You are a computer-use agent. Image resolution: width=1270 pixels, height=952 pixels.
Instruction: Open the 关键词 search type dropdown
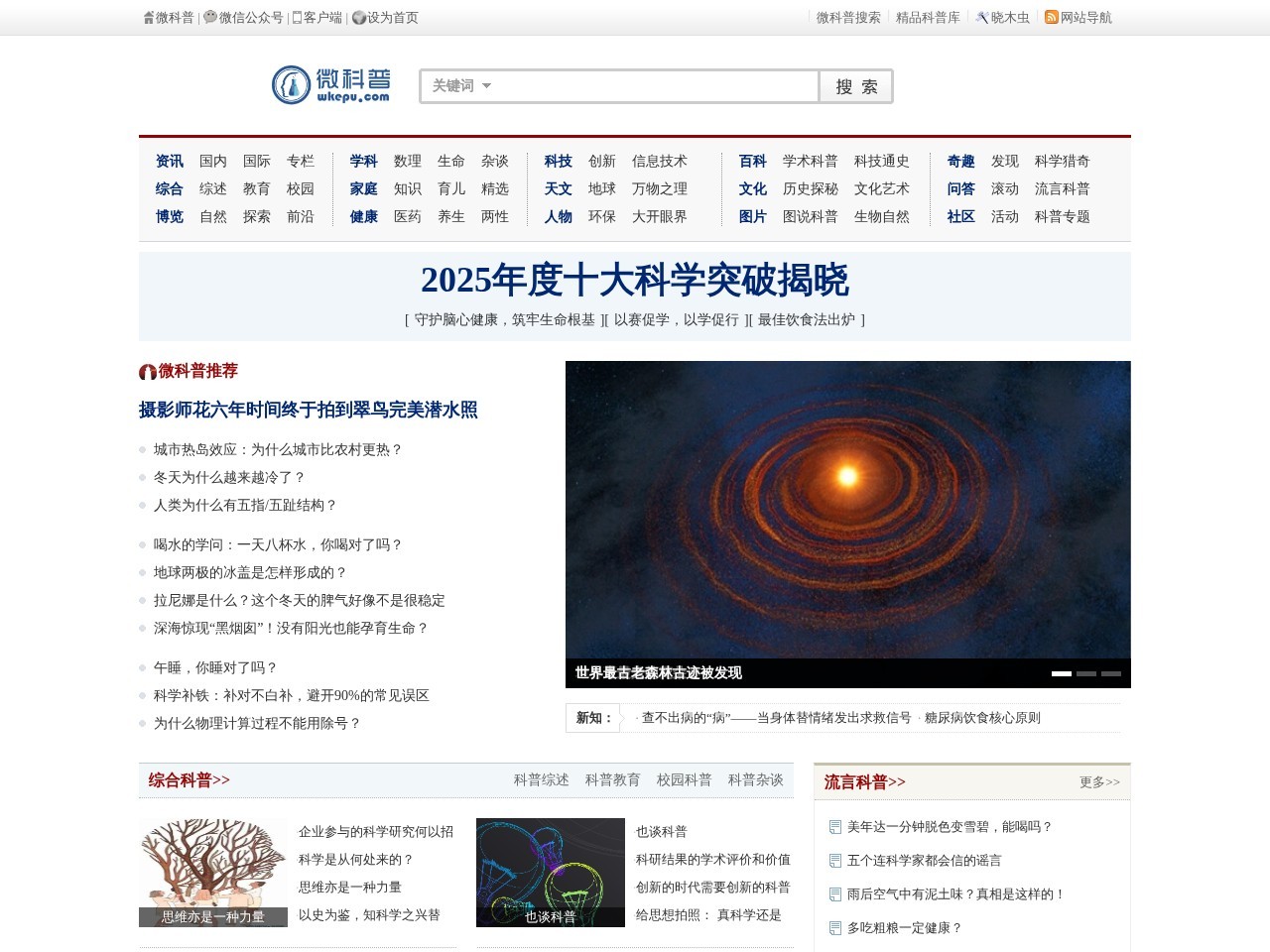pyautogui.click(x=461, y=86)
